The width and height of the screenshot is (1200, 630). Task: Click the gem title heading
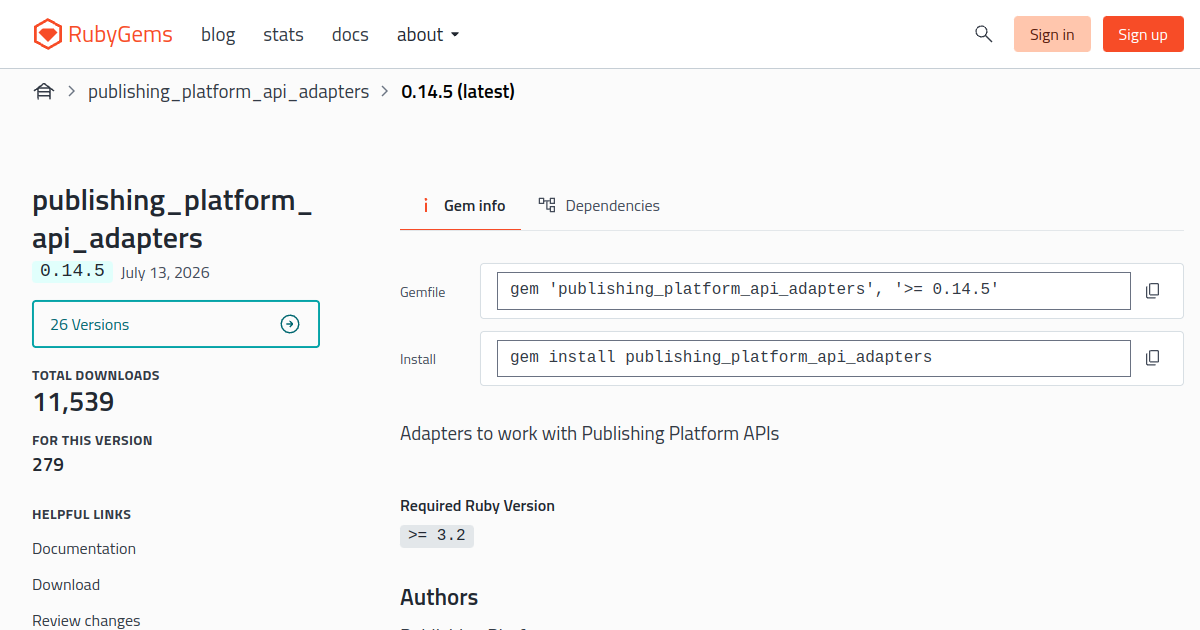[x=172, y=219]
